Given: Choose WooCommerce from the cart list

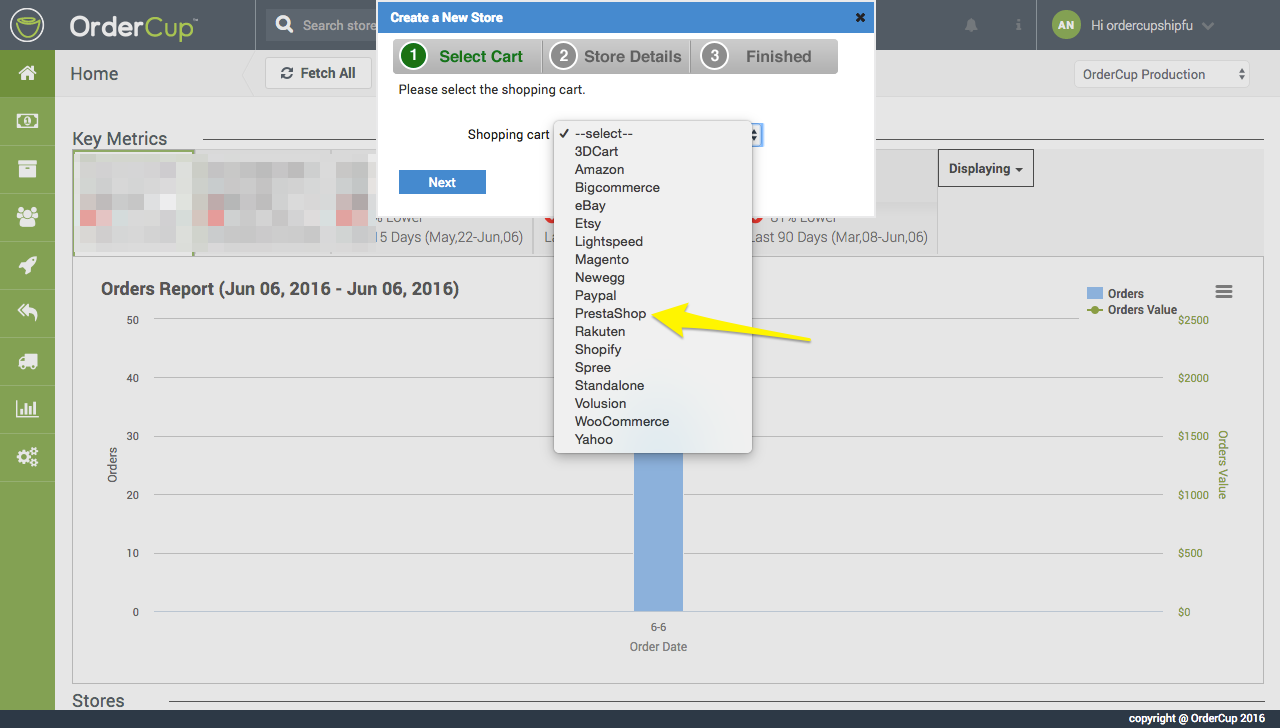Looking at the screenshot, I should coord(653,421).
